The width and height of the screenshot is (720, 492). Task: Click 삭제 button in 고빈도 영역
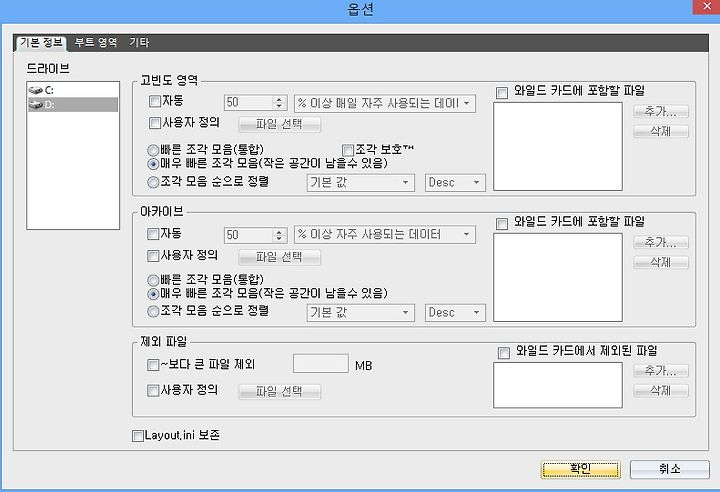click(x=661, y=131)
